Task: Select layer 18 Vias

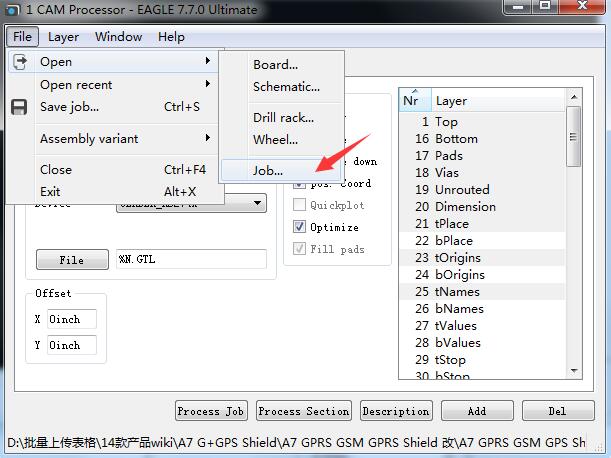Action: (x=482, y=173)
